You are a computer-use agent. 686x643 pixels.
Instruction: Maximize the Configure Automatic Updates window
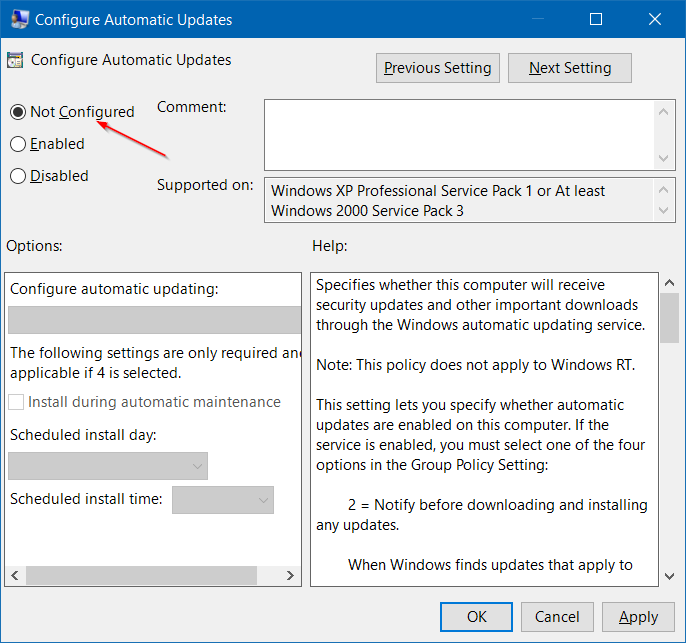[596, 19]
